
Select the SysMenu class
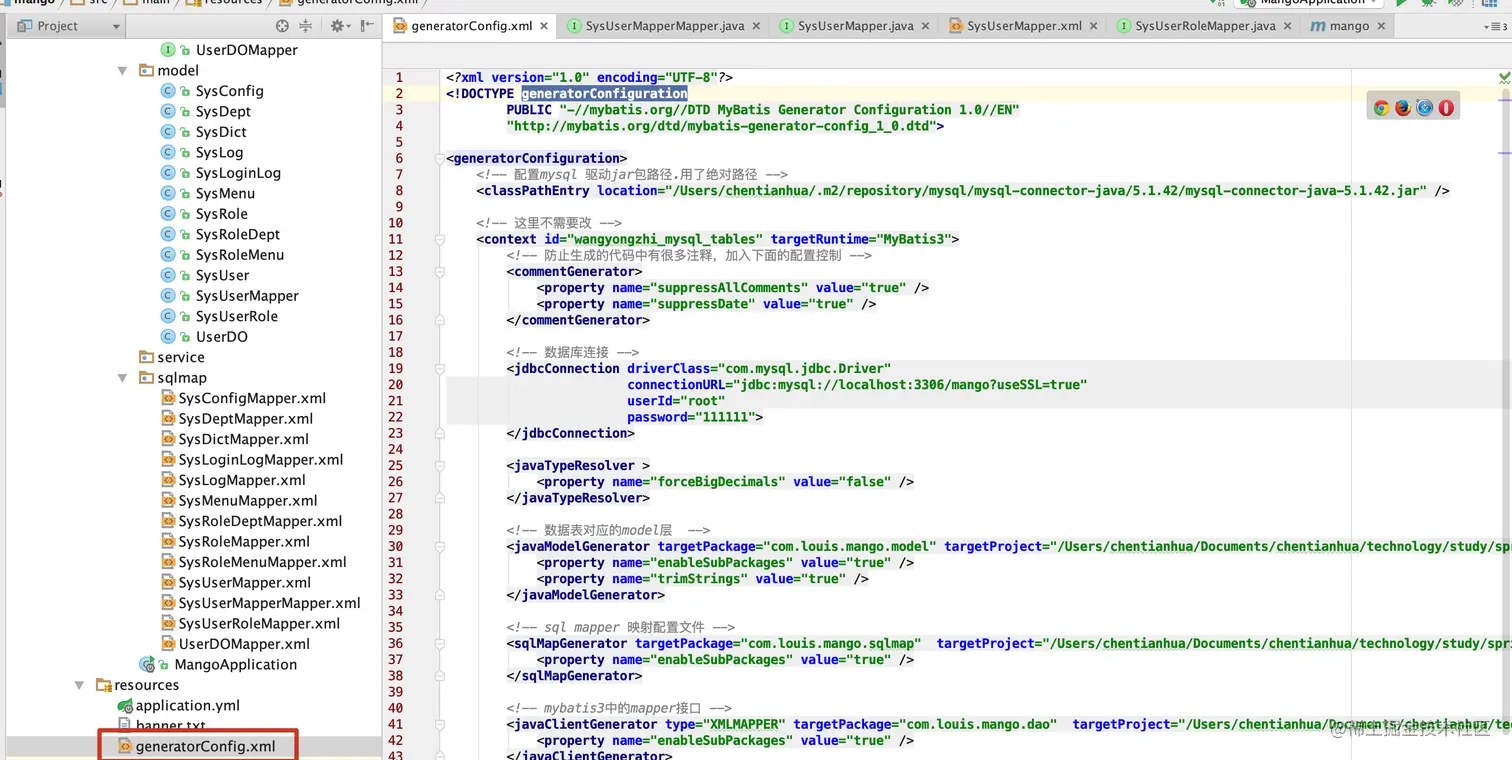pyautogui.click(x=225, y=193)
